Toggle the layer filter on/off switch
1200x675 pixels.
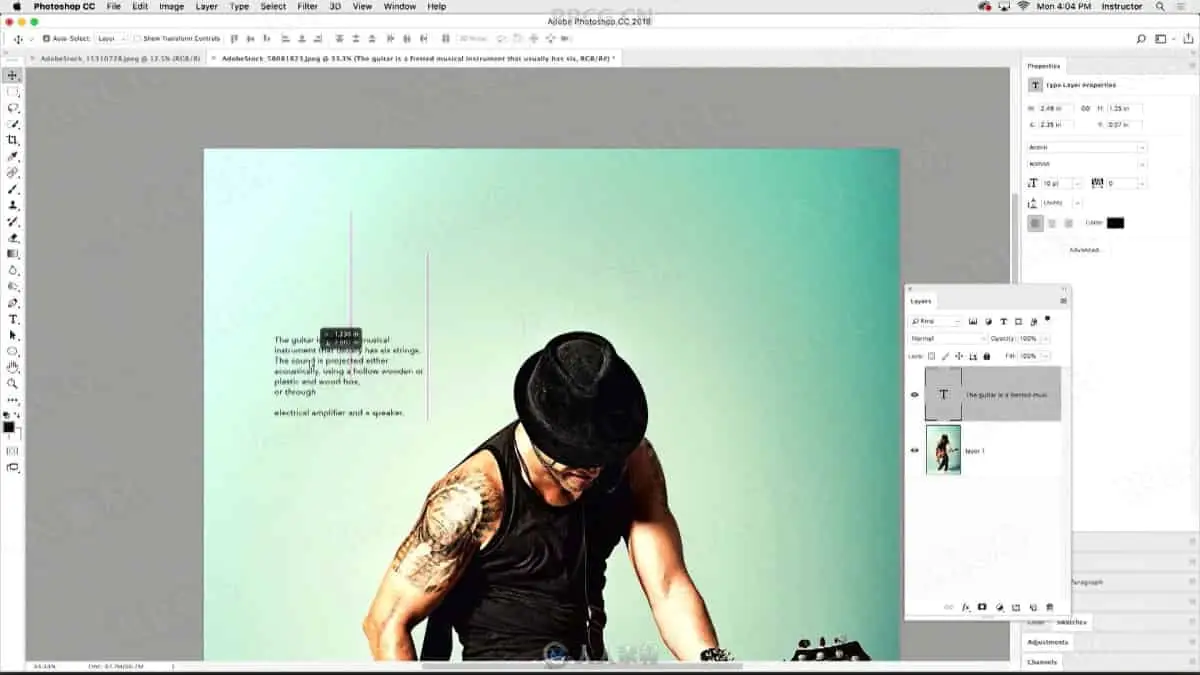[x=1047, y=320]
